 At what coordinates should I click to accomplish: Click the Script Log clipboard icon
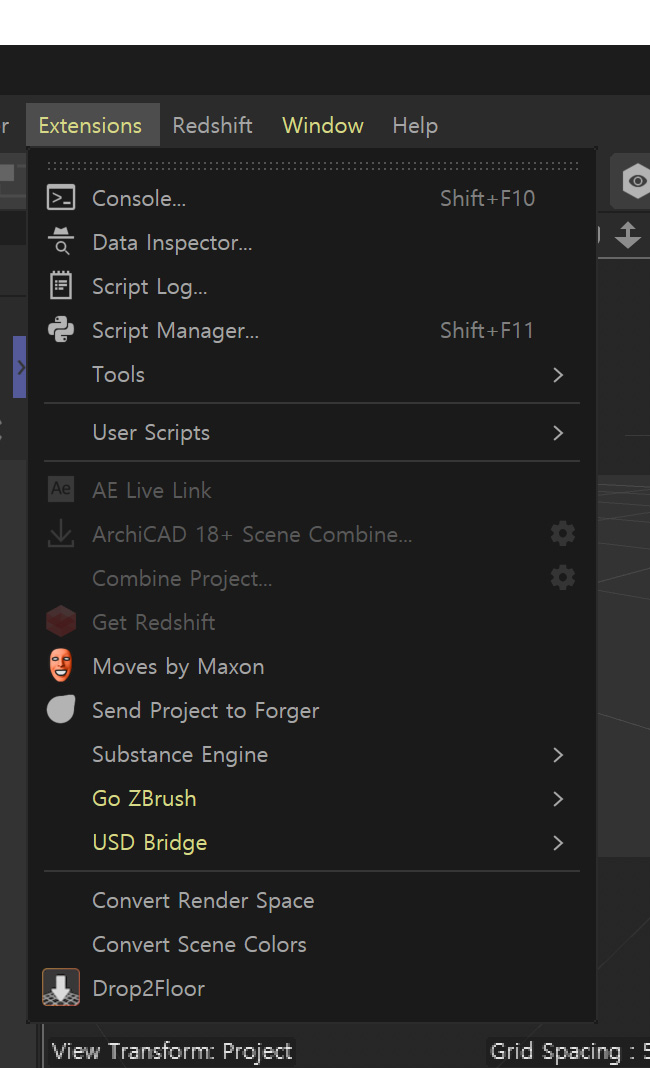[x=61, y=285]
